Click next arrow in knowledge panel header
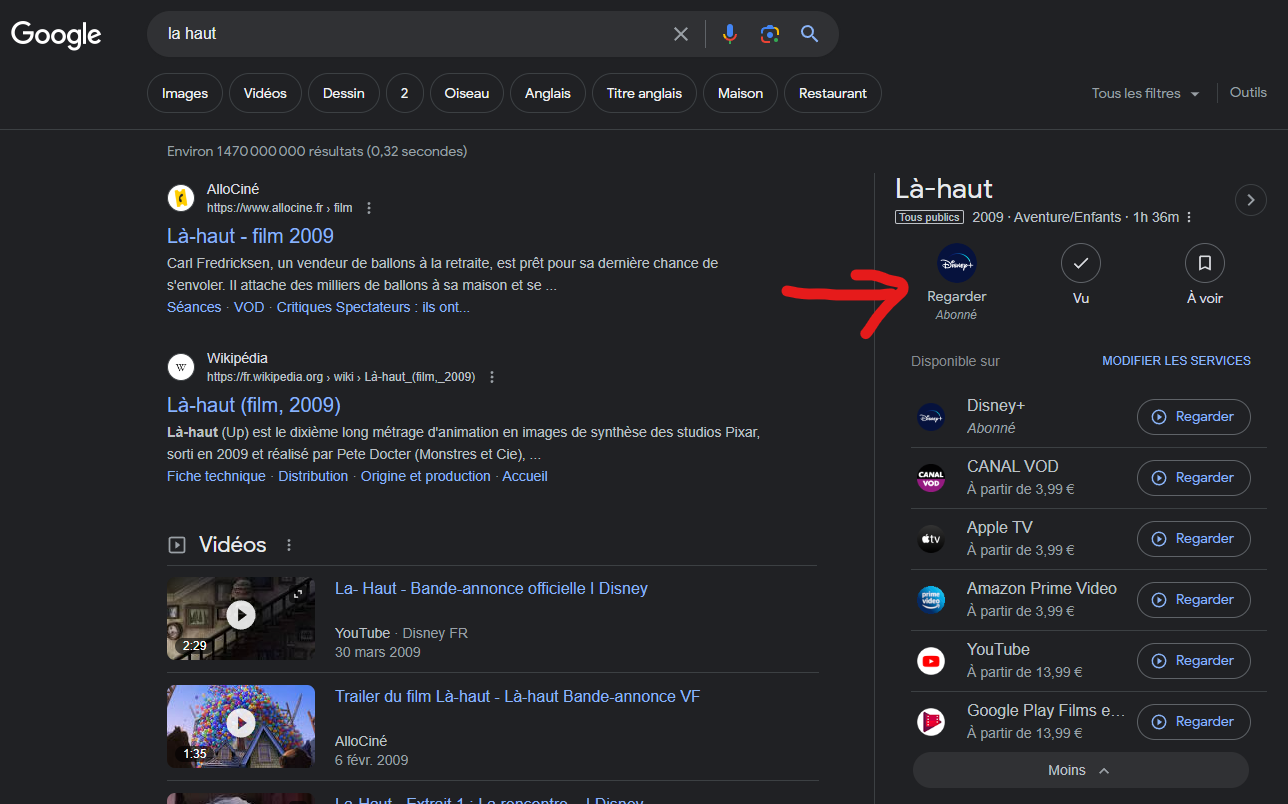Screen dimensions: 1288x804 pyautogui.click(x=1250, y=200)
